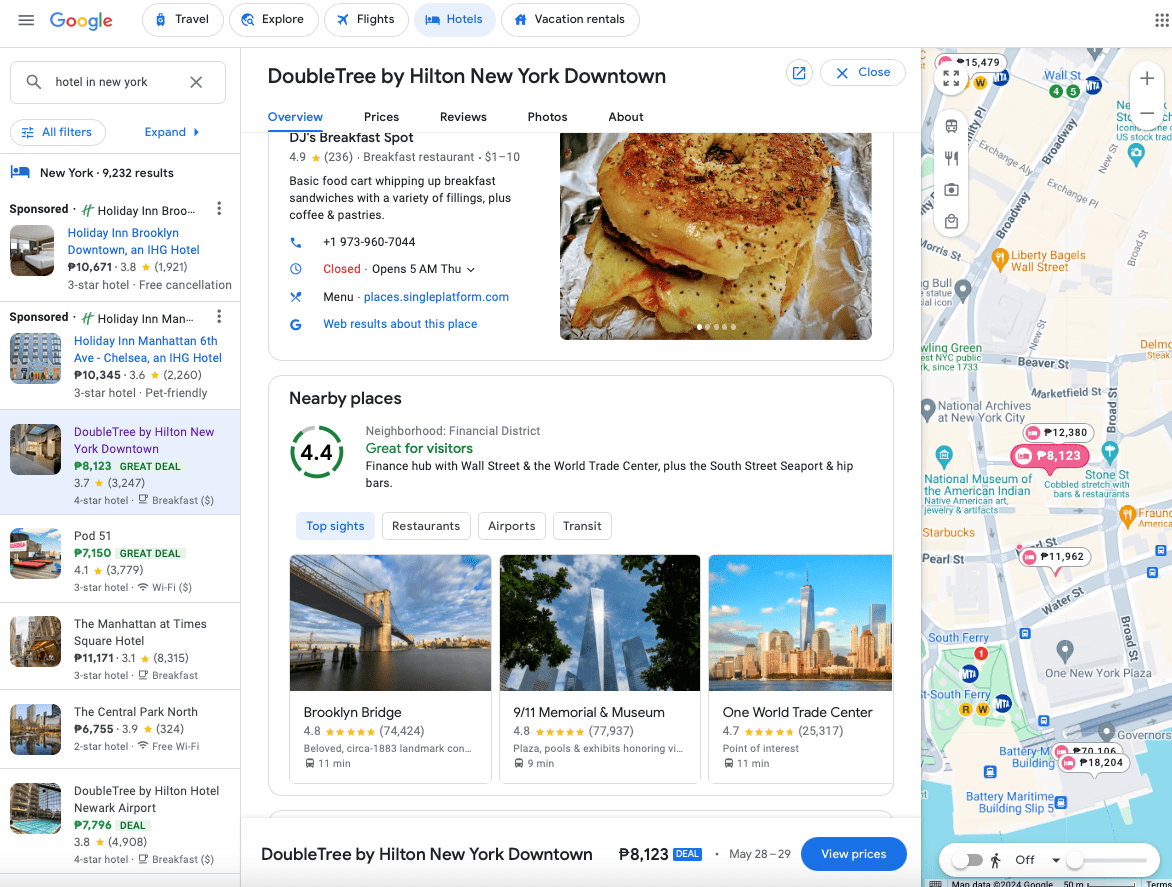The height and width of the screenshot is (887, 1172).
Task: Open travel mode dropdown next to Off
Action: pos(1056,860)
